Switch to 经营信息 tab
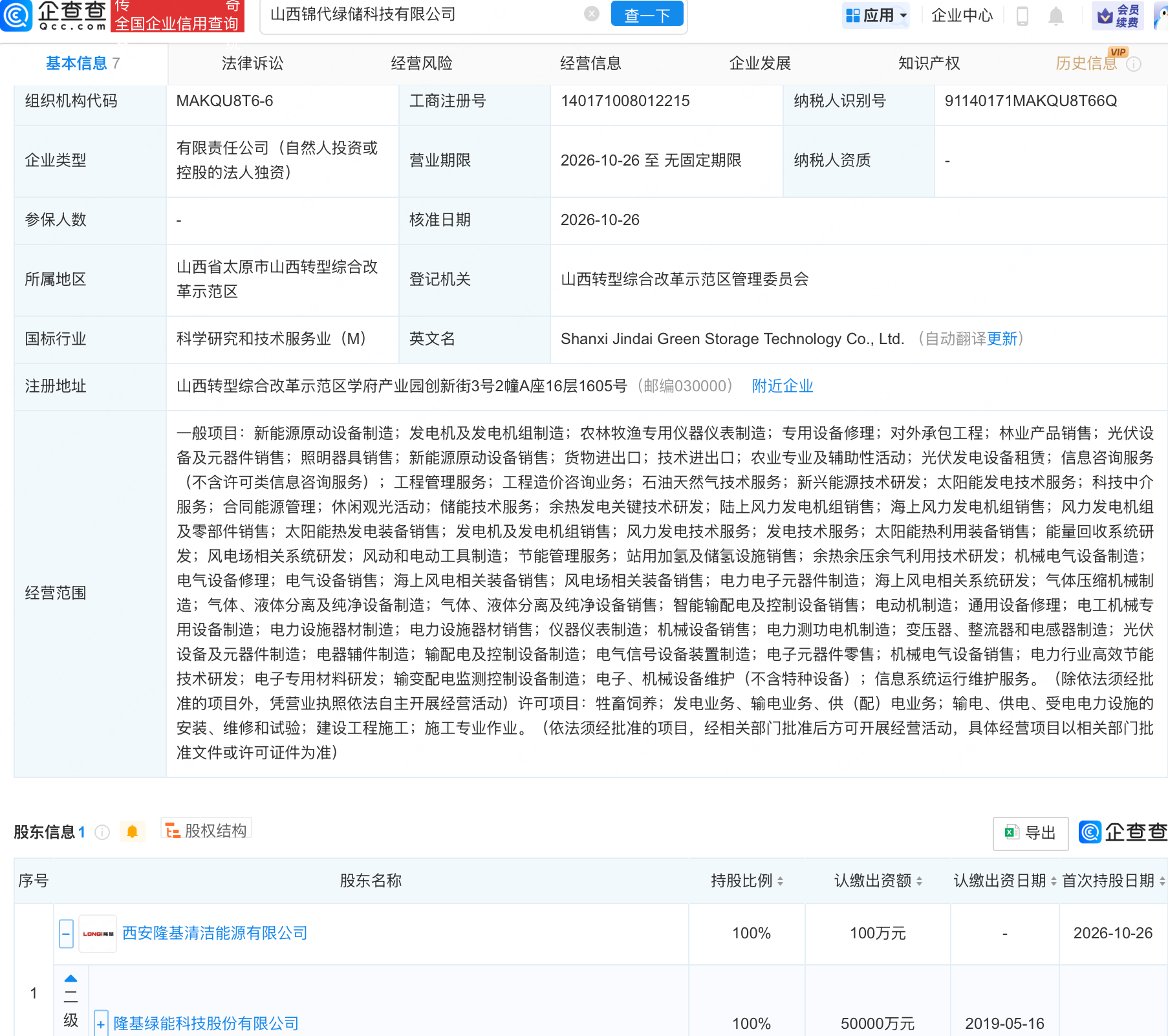 tap(590, 63)
